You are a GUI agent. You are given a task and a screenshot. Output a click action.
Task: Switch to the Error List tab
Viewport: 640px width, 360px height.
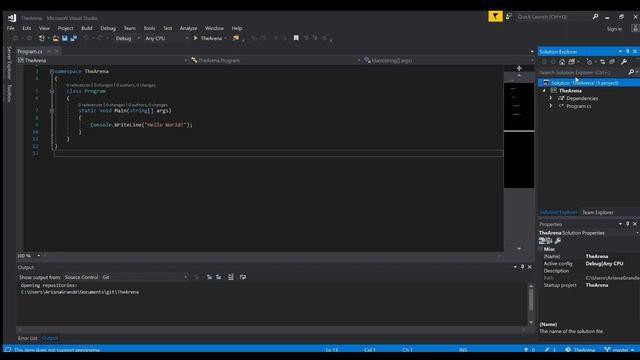click(x=28, y=338)
